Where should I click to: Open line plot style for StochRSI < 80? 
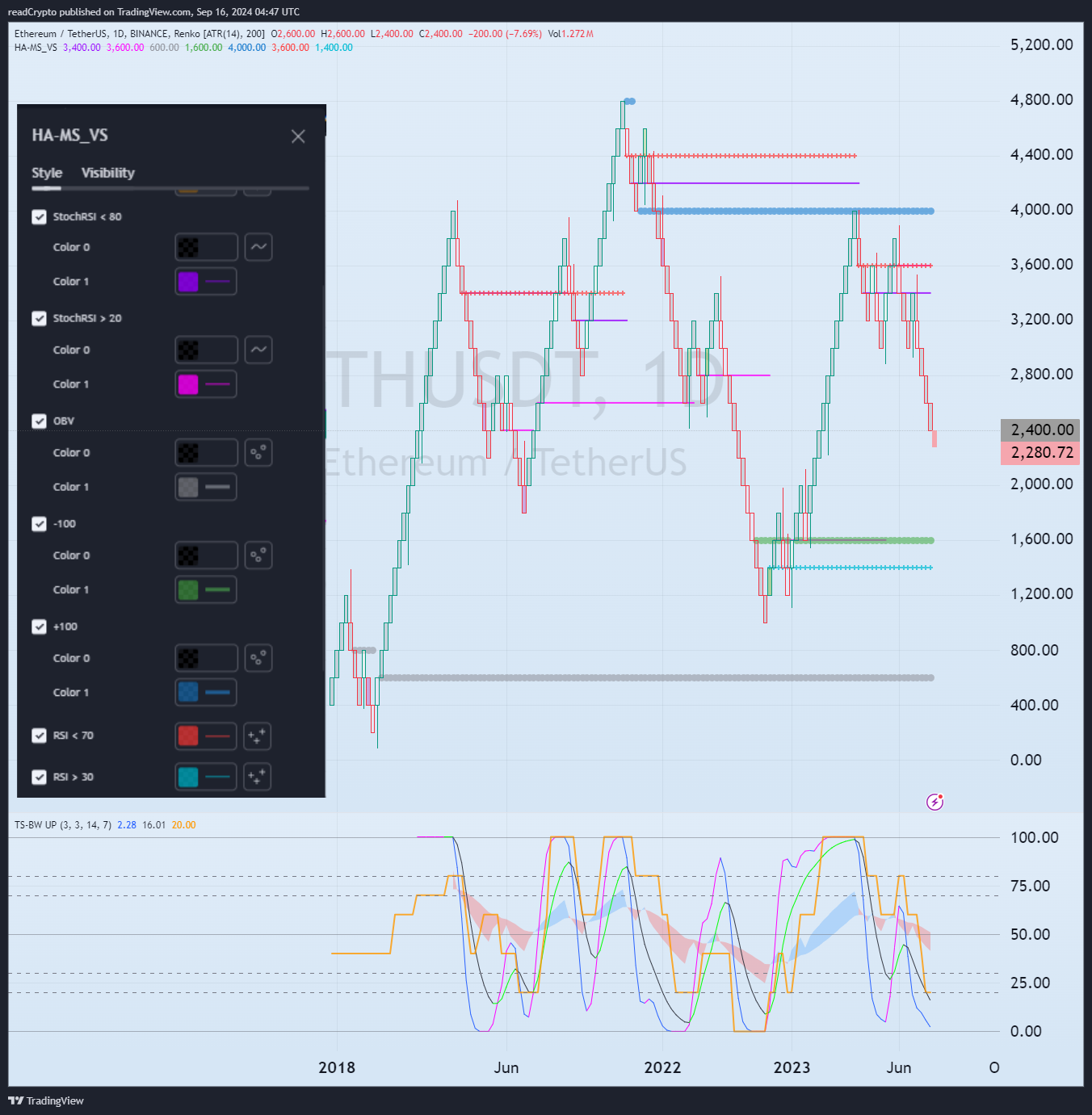pyautogui.click(x=258, y=247)
